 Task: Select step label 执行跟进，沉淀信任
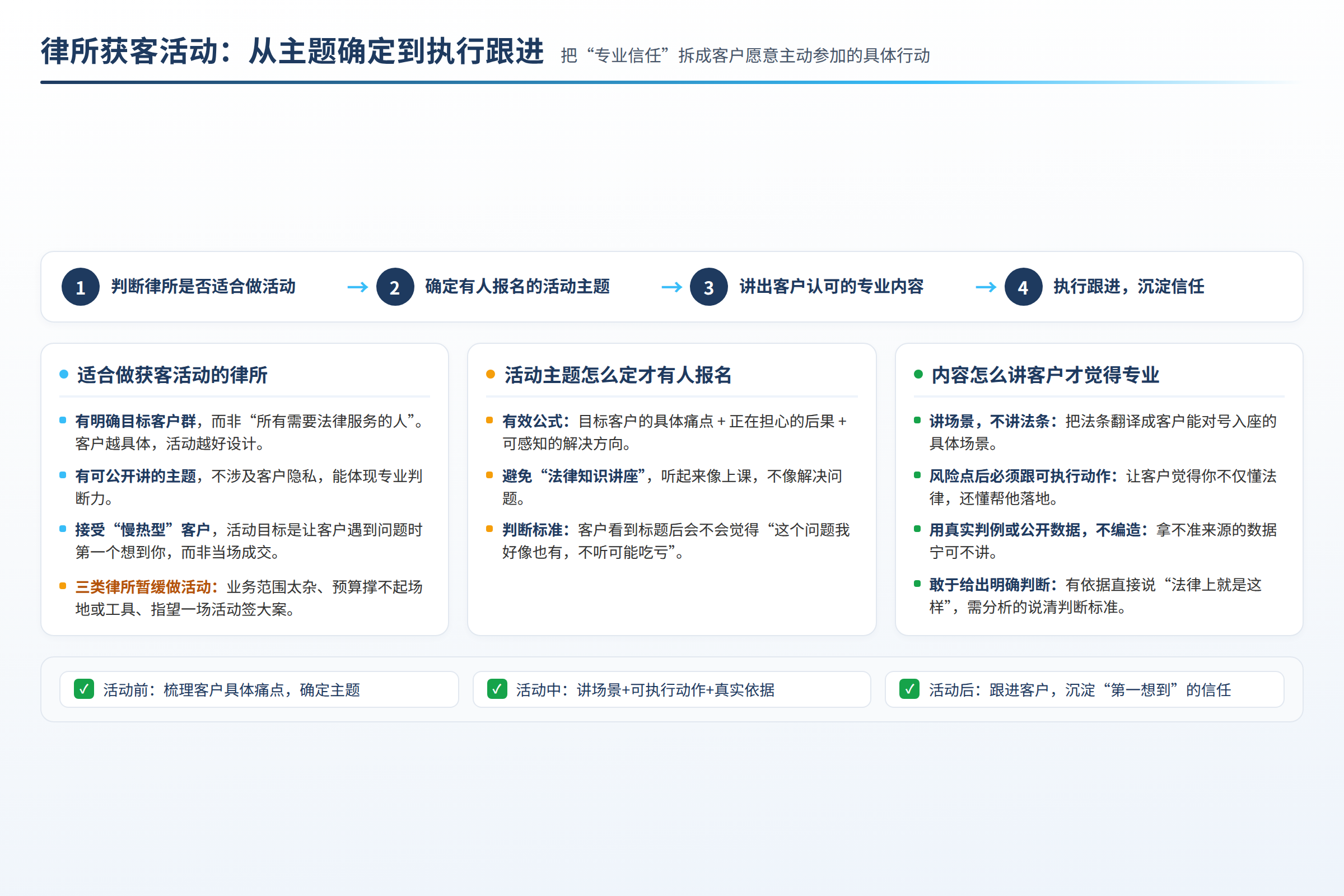click(1128, 286)
